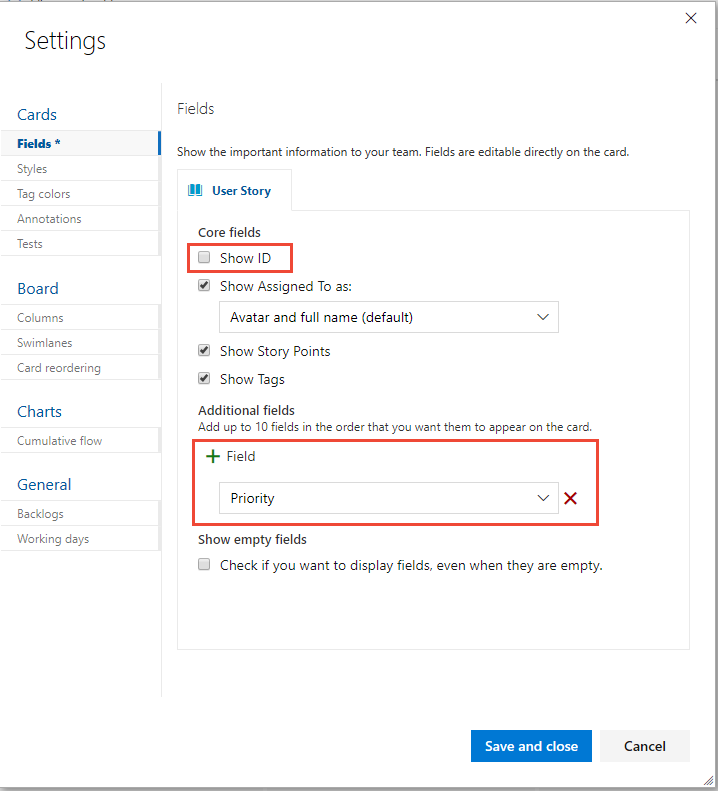The height and width of the screenshot is (791, 718).
Task: Go to Tag colors settings
Action: (80, 194)
